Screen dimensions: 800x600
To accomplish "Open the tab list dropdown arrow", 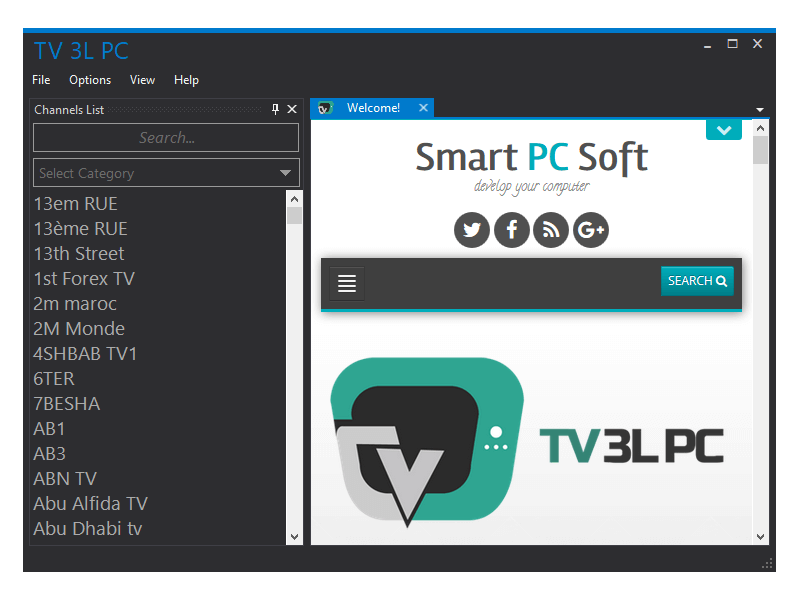I will click(760, 109).
